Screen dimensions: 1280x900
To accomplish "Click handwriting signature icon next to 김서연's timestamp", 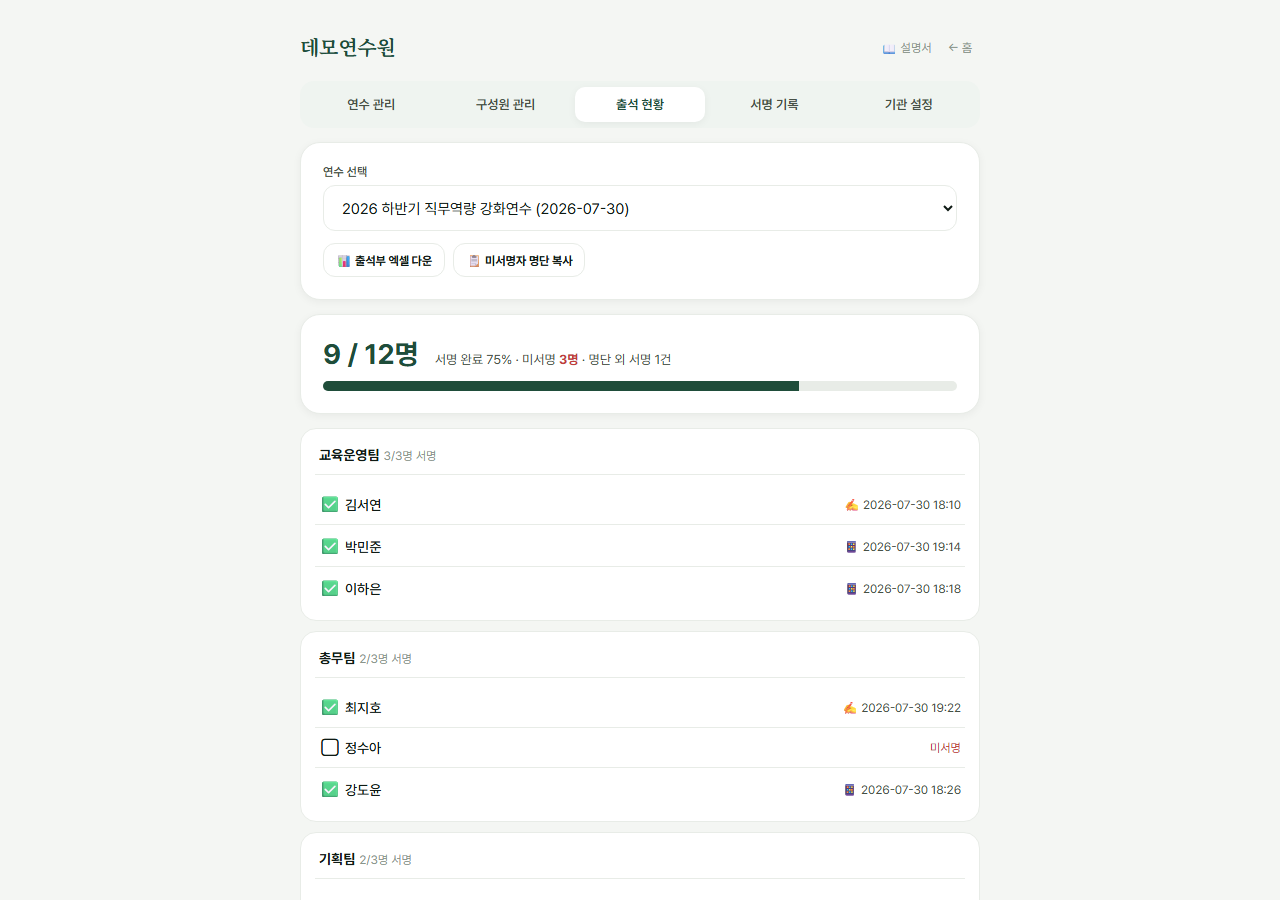I will [851, 505].
